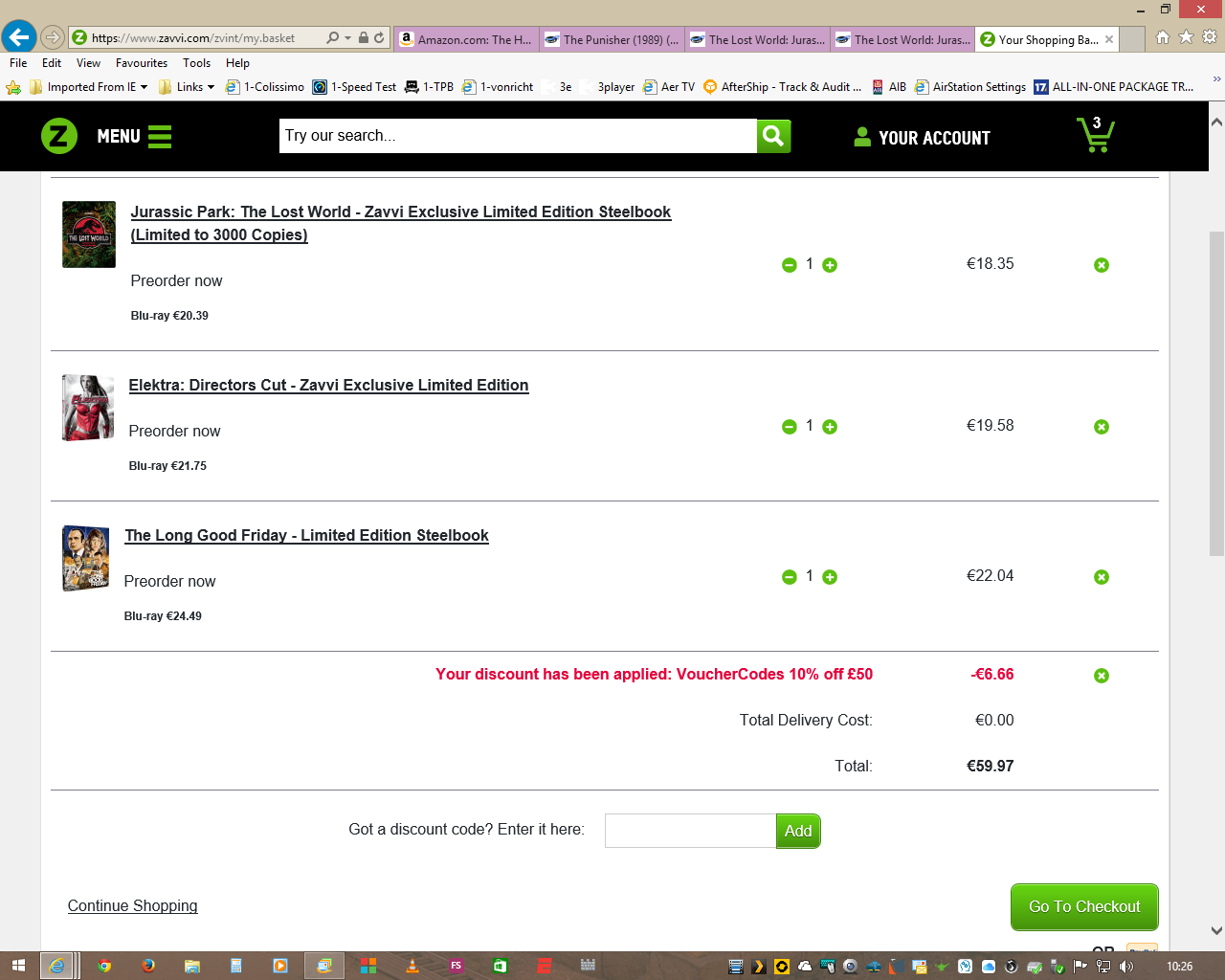This screenshot has height=980, width=1225.
Task: Click the browser back arrow button
Action: pyautogui.click(x=18, y=37)
